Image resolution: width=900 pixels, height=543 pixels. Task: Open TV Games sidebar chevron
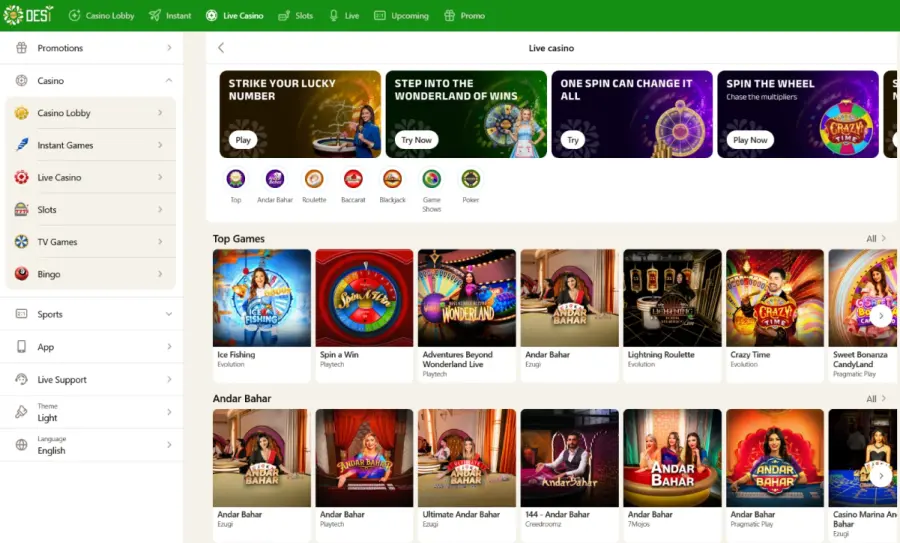point(160,242)
